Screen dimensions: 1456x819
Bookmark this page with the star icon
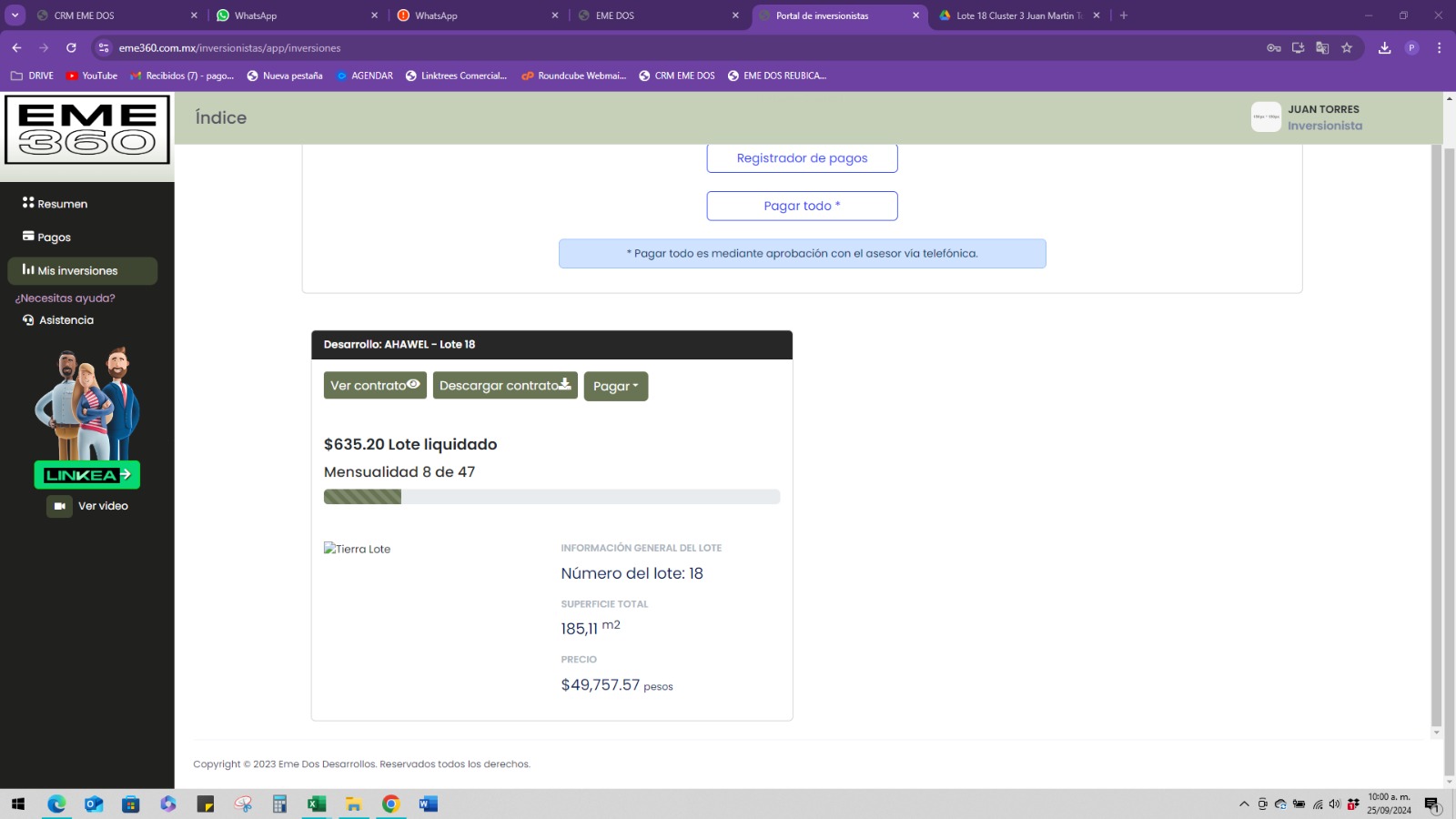1347,48
